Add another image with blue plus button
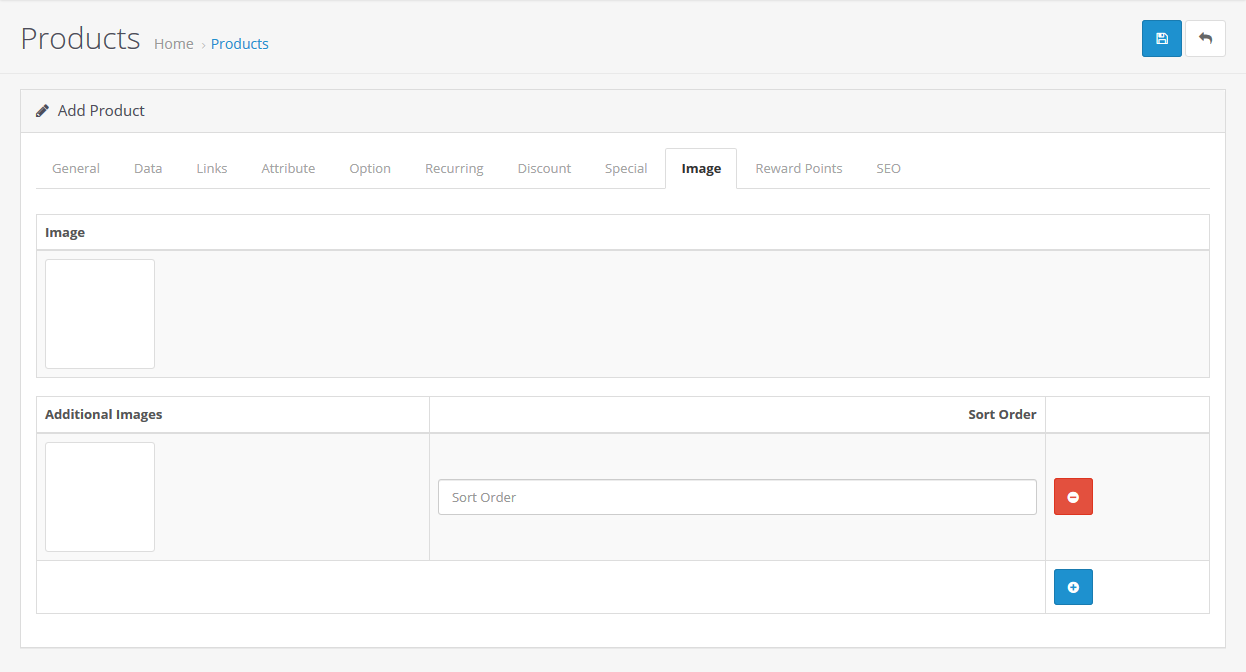 pos(1073,587)
